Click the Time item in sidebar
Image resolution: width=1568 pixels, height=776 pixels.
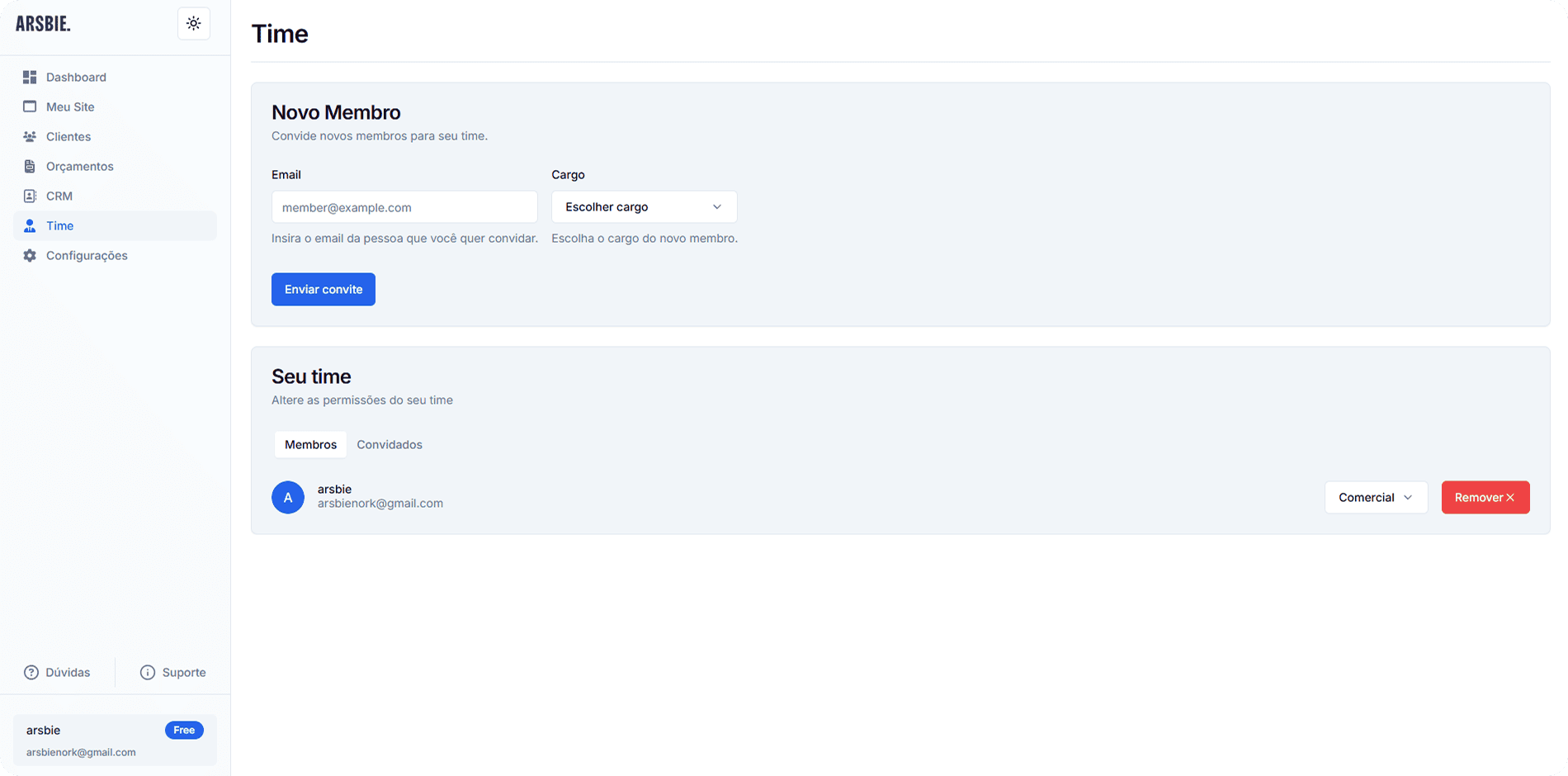coord(59,226)
